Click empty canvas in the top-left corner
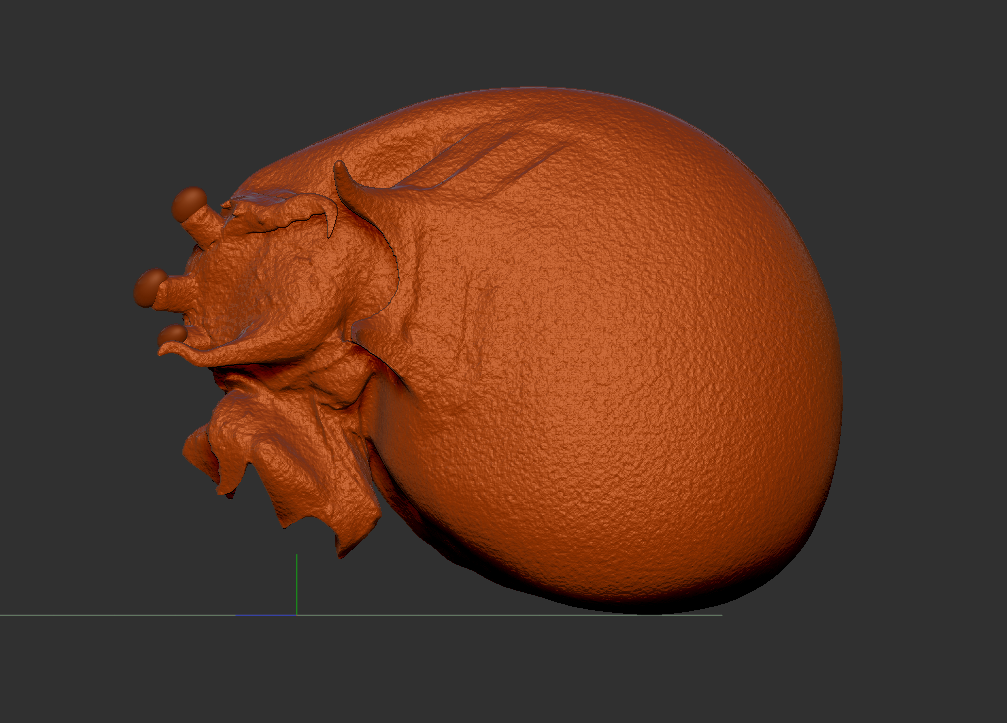 [x=60, y=50]
